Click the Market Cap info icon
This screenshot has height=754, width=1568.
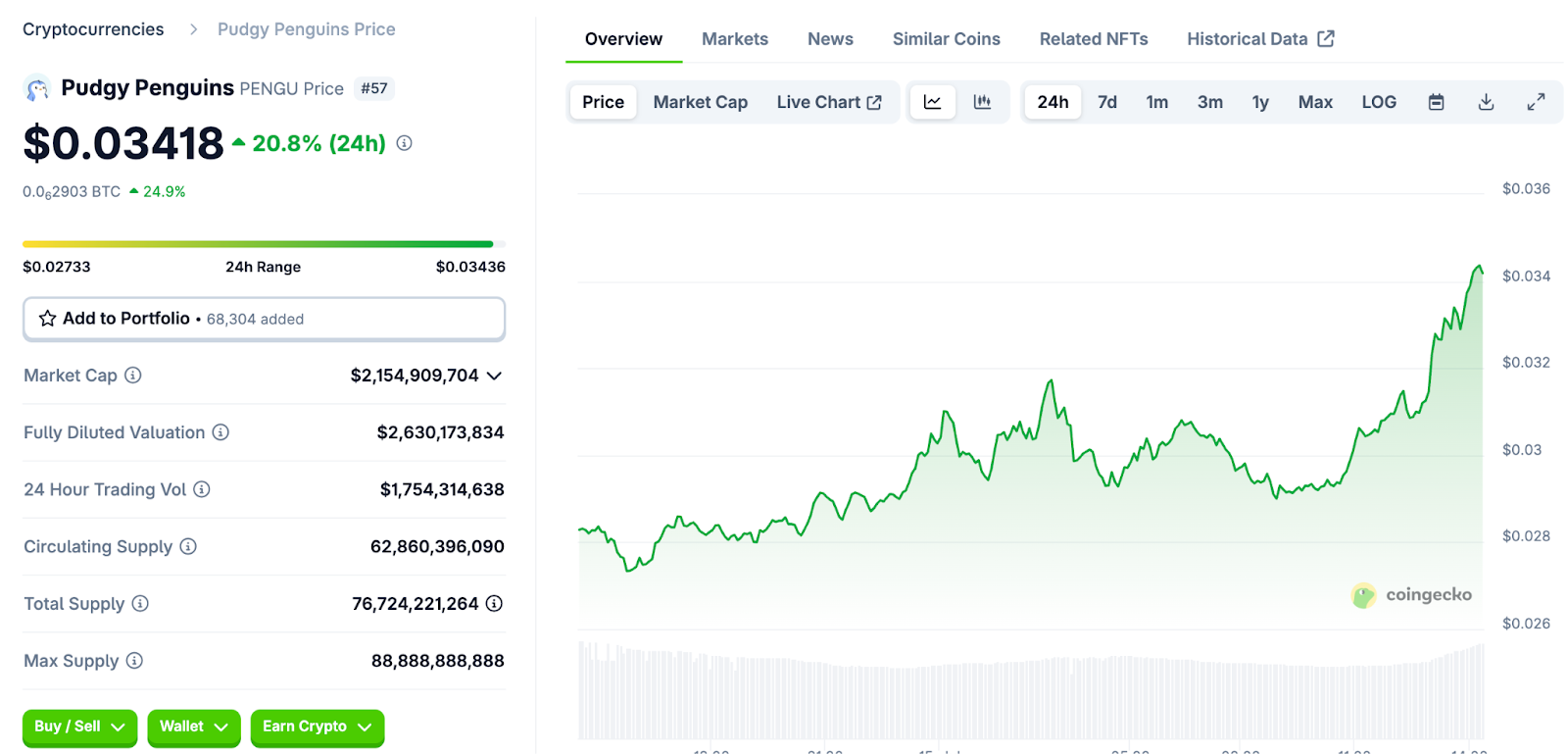point(133,376)
